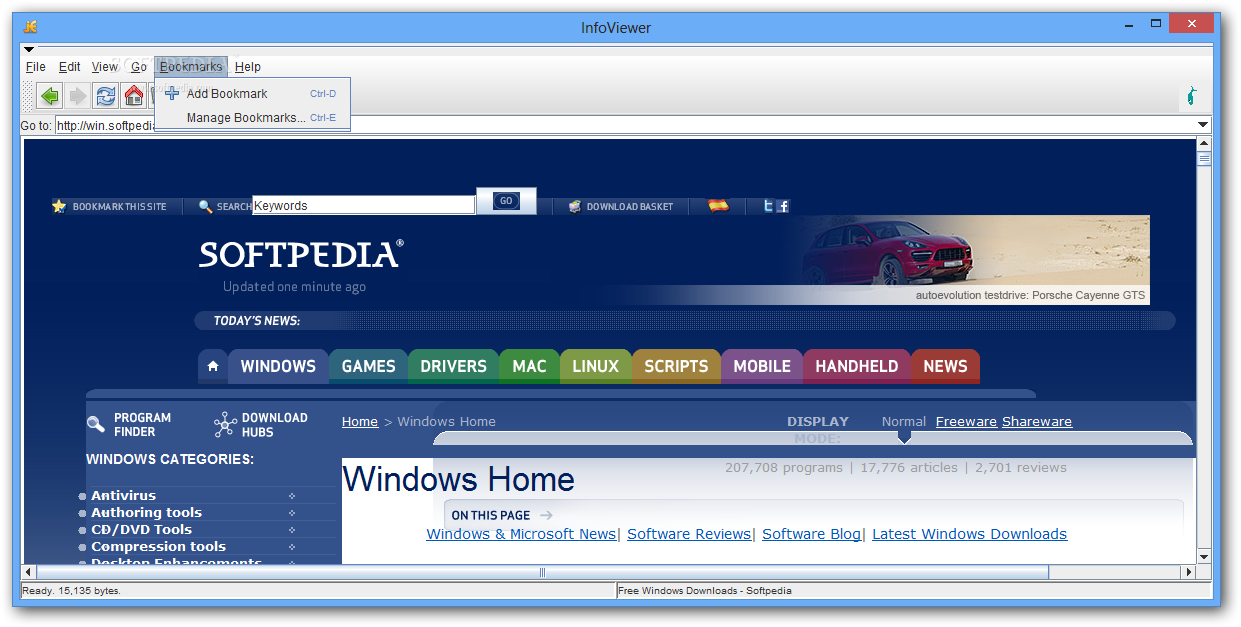Choose Add Bookmark menu entry

252,93
